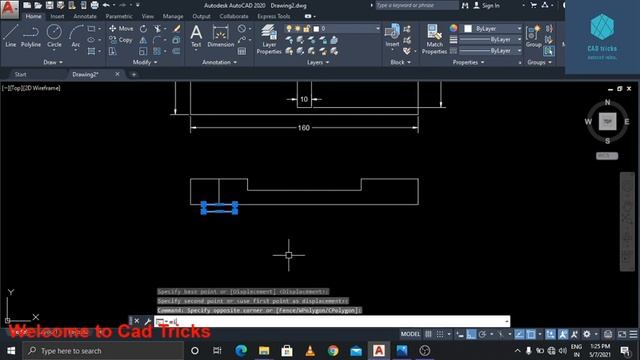This screenshot has width=640, height=360.
Task: Click the keyword search box
Action: pos(416,5)
